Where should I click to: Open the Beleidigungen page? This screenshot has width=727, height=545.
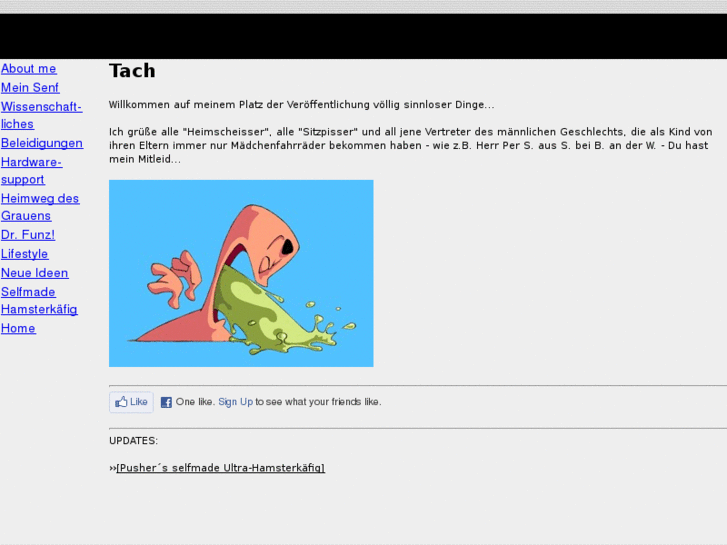pyautogui.click(x=42, y=143)
